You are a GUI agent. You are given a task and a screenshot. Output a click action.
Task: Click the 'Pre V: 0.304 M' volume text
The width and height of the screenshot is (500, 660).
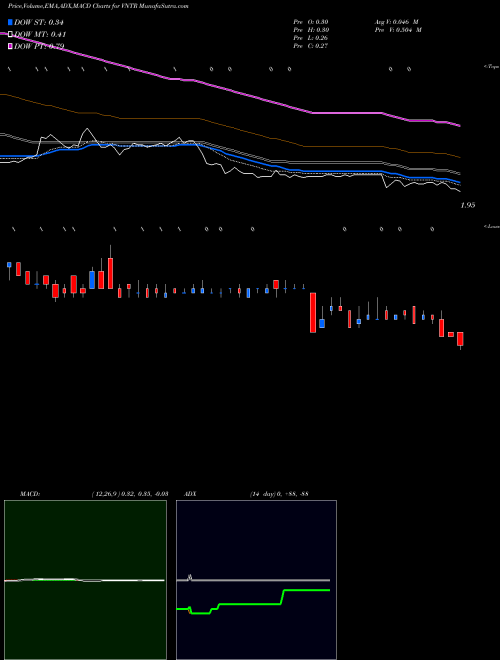398,30
